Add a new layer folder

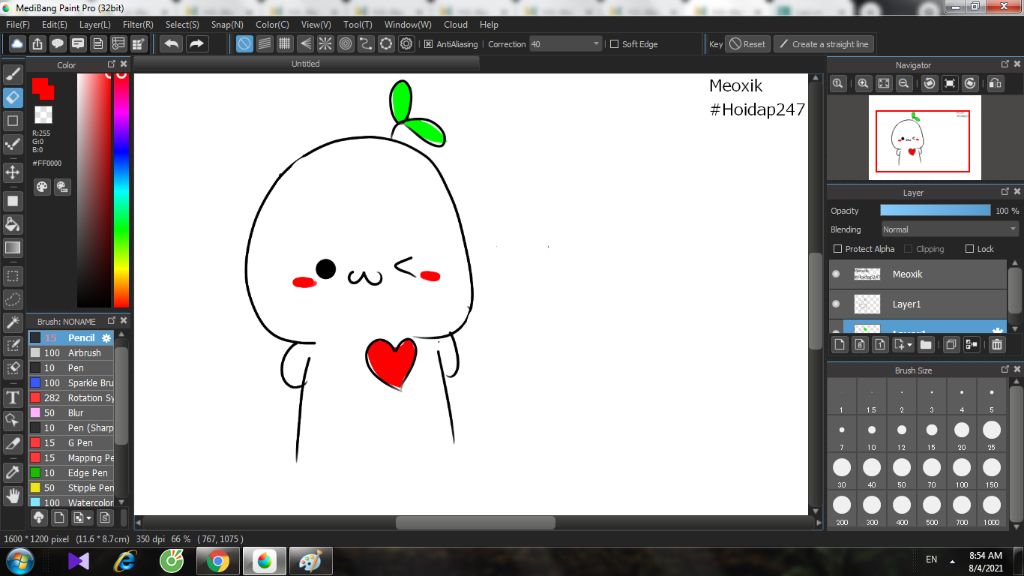pyautogui.click(x=926, y=344)
